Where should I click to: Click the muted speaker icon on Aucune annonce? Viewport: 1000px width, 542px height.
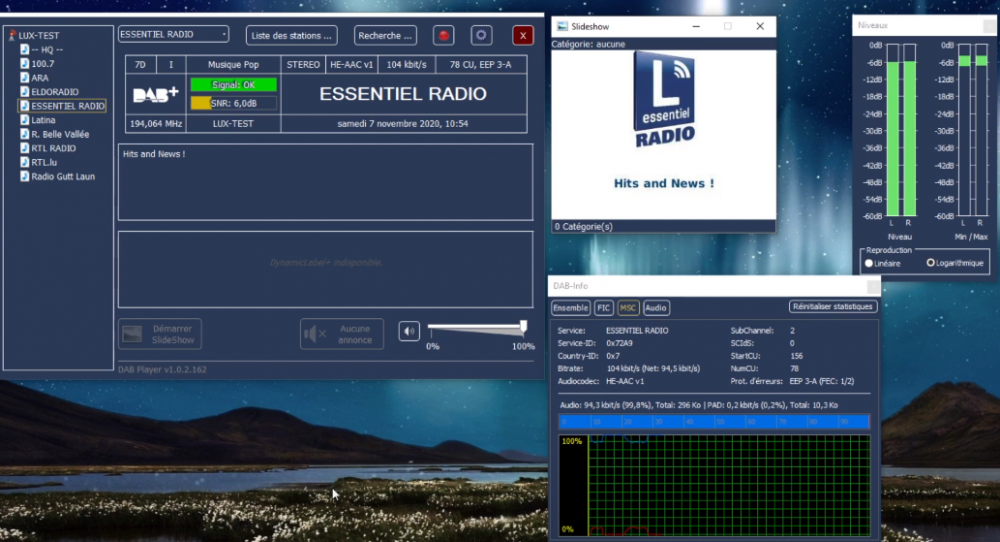coord(315,333)
